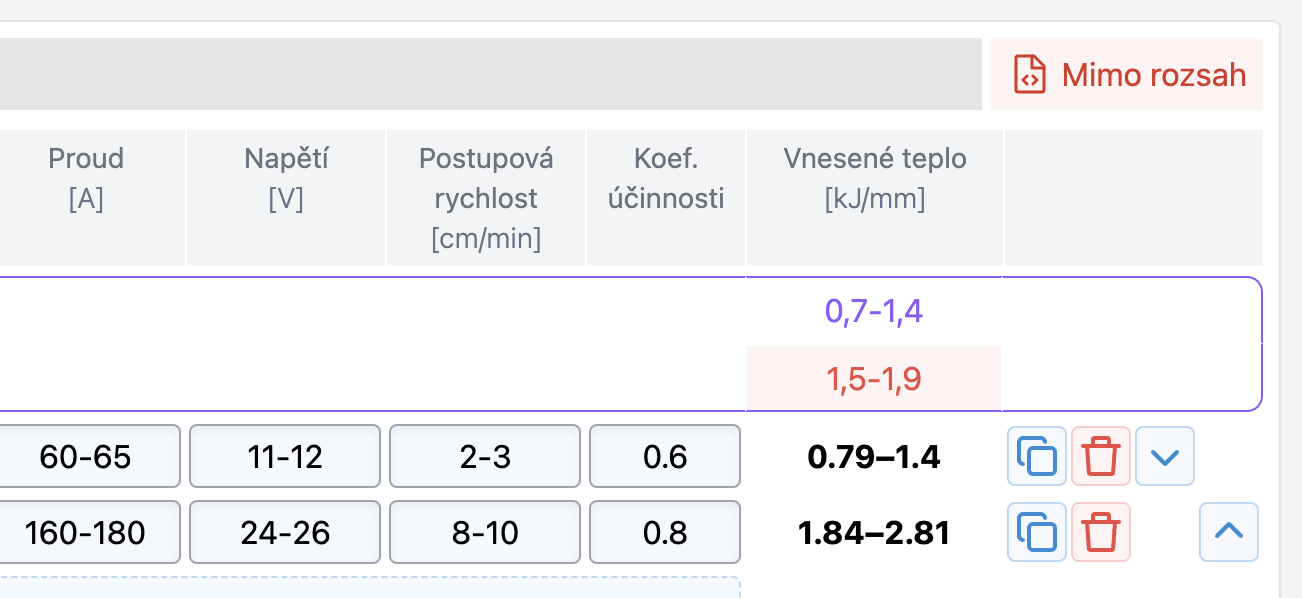Select the Proud [A] column header
This screenshot has height=598, width=1302.
pos(86,178)
